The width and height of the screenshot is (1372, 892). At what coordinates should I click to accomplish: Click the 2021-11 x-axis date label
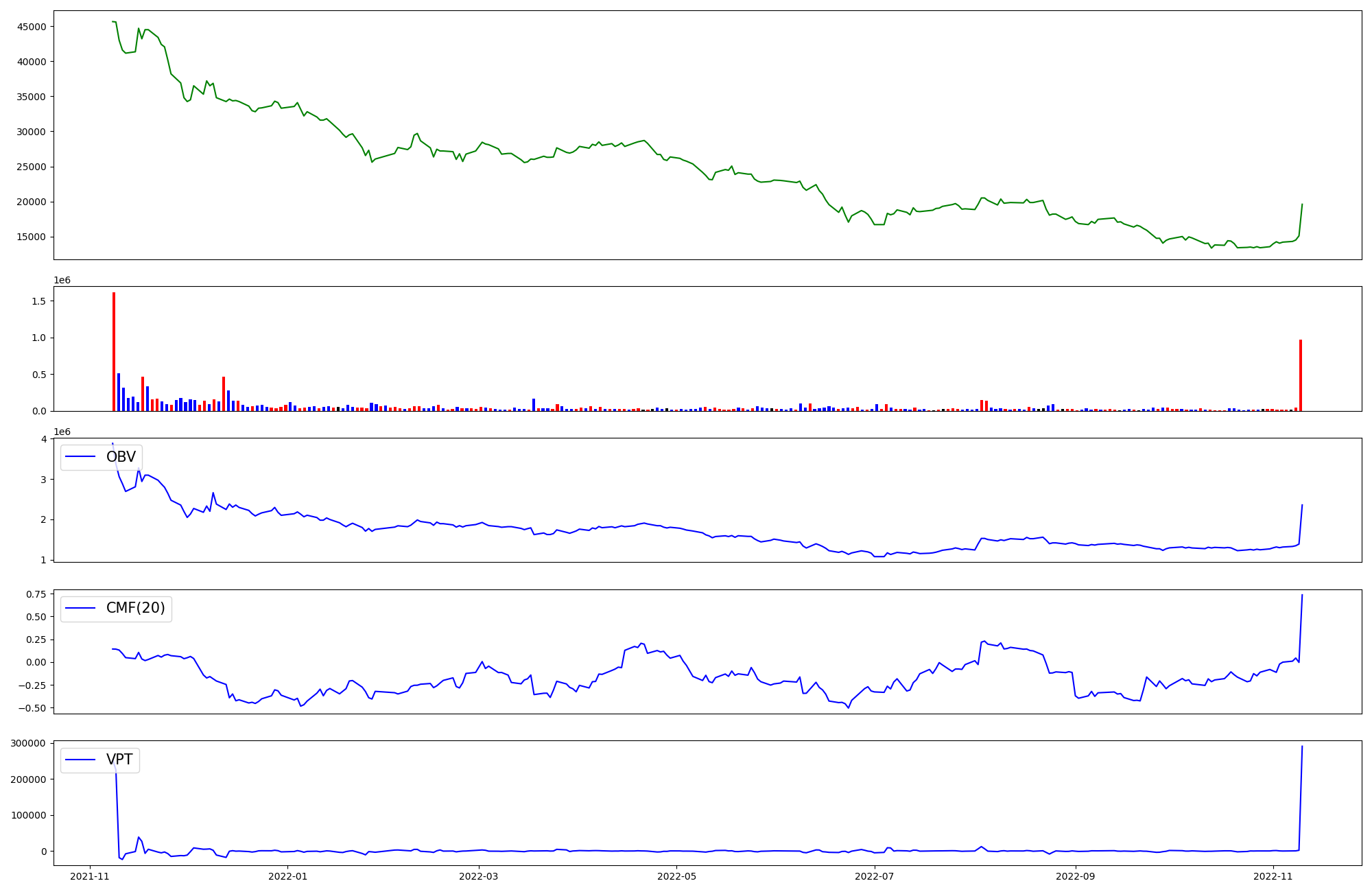click(x=90, y=876)
